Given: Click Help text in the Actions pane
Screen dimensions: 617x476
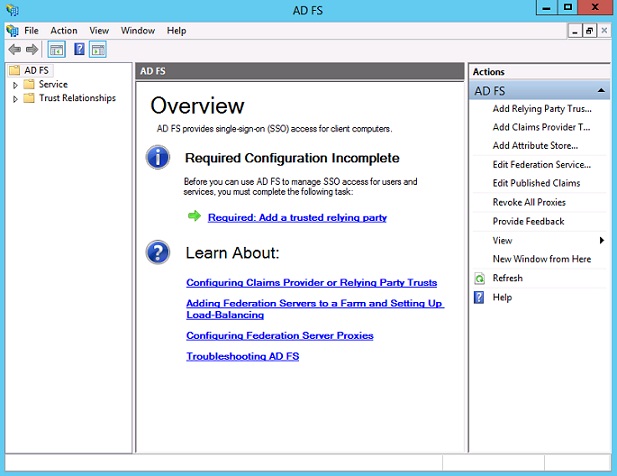Looking at the screenshot, I should tap(502, 297).
